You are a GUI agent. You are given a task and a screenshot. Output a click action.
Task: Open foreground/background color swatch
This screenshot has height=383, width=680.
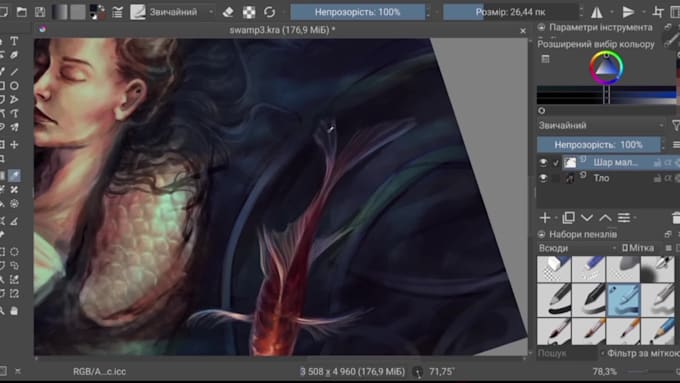[x=97, y=12]
